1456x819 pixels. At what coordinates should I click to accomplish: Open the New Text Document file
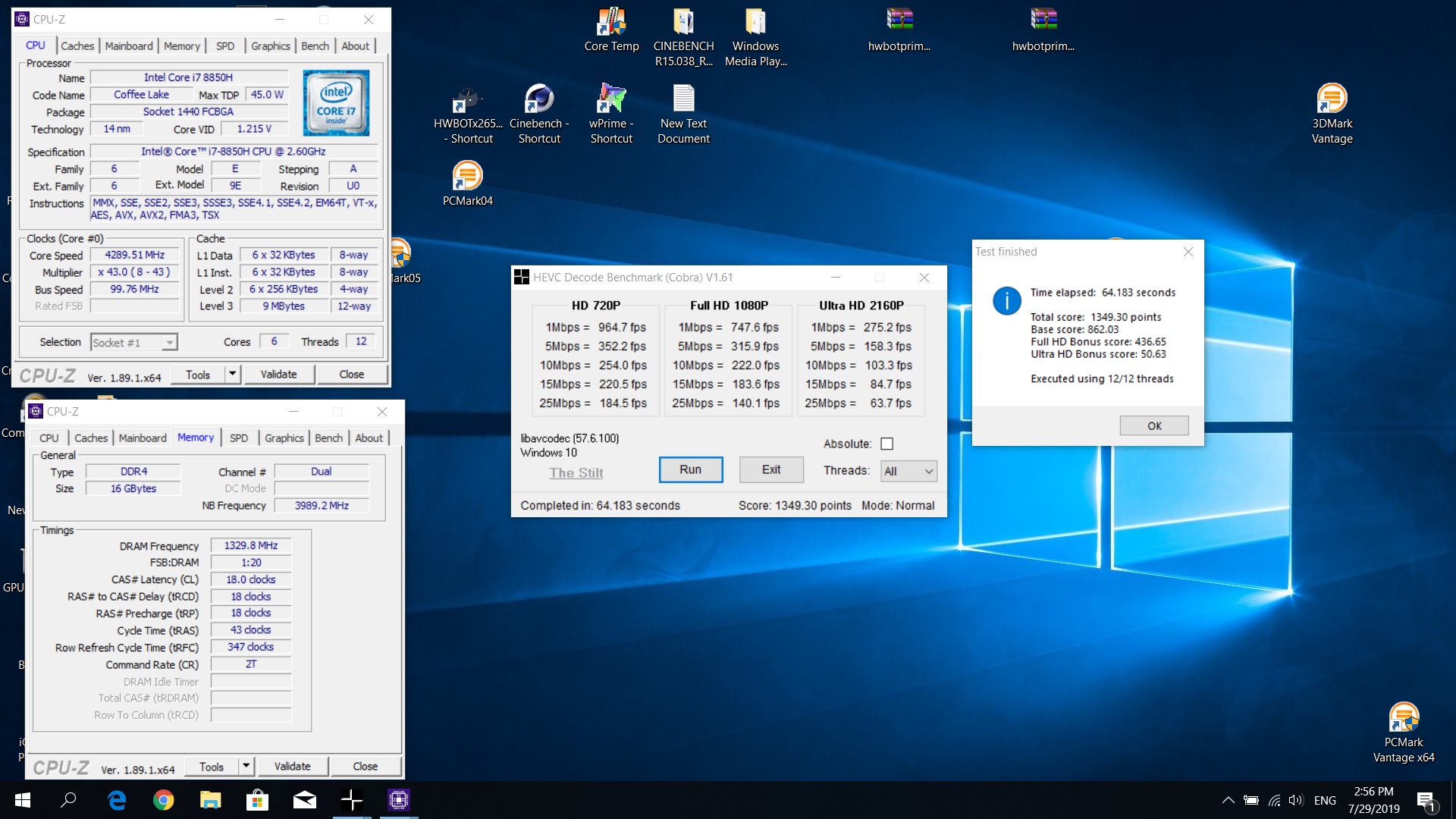coord(683,115)
